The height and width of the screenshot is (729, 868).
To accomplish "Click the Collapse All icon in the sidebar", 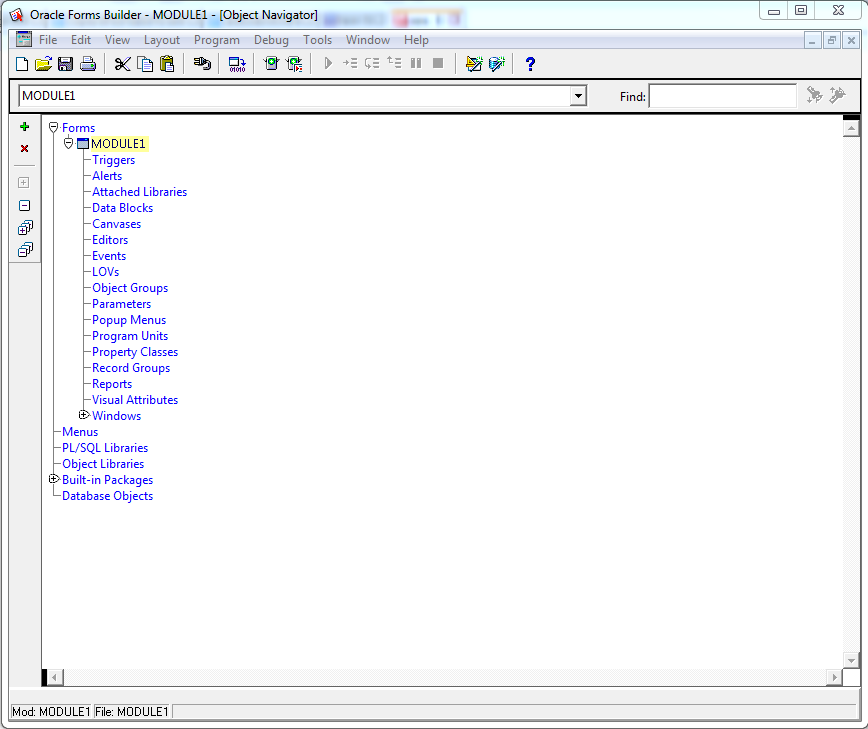I will point(24,249).
